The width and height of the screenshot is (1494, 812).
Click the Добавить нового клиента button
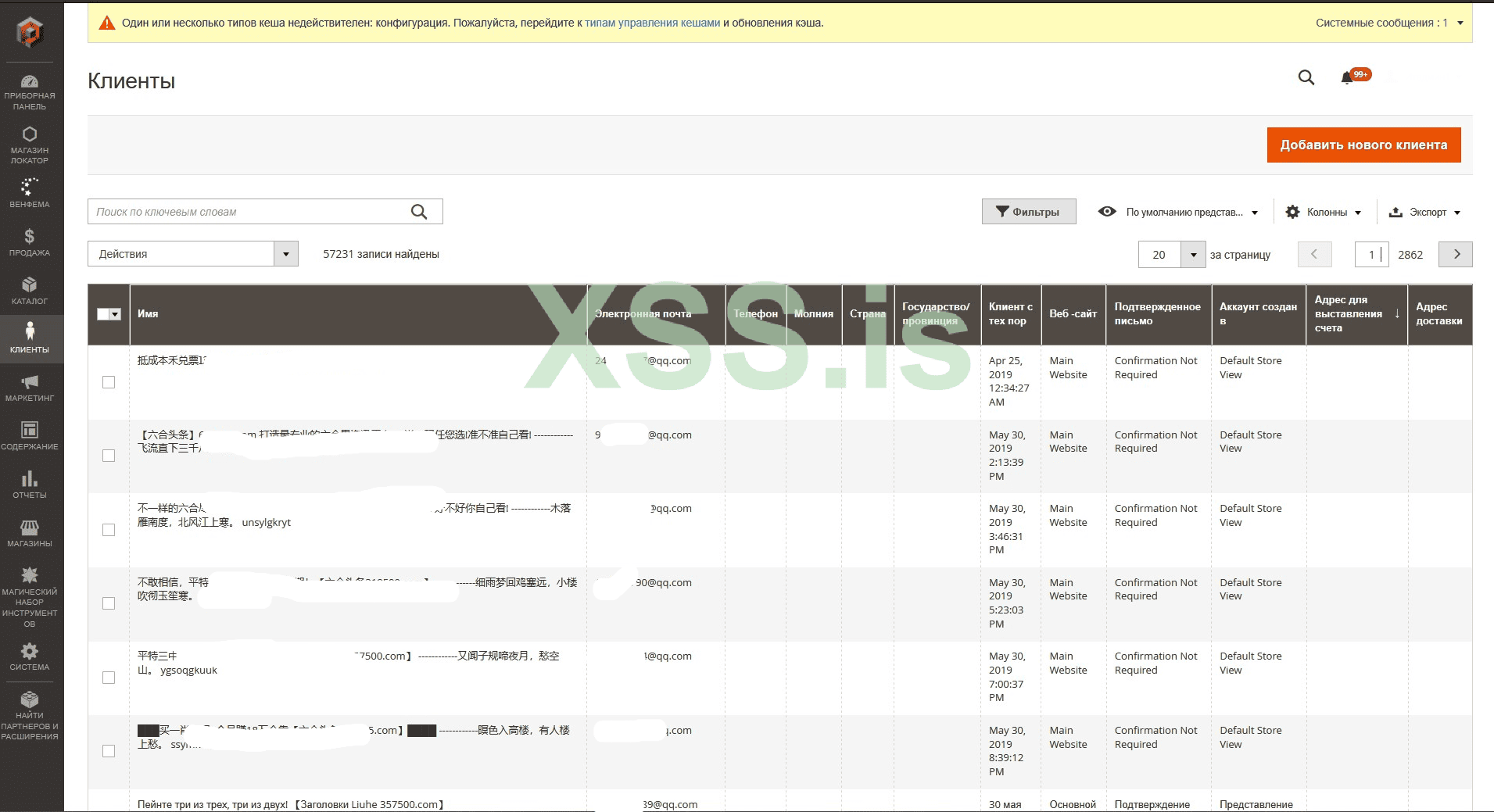1363,145
